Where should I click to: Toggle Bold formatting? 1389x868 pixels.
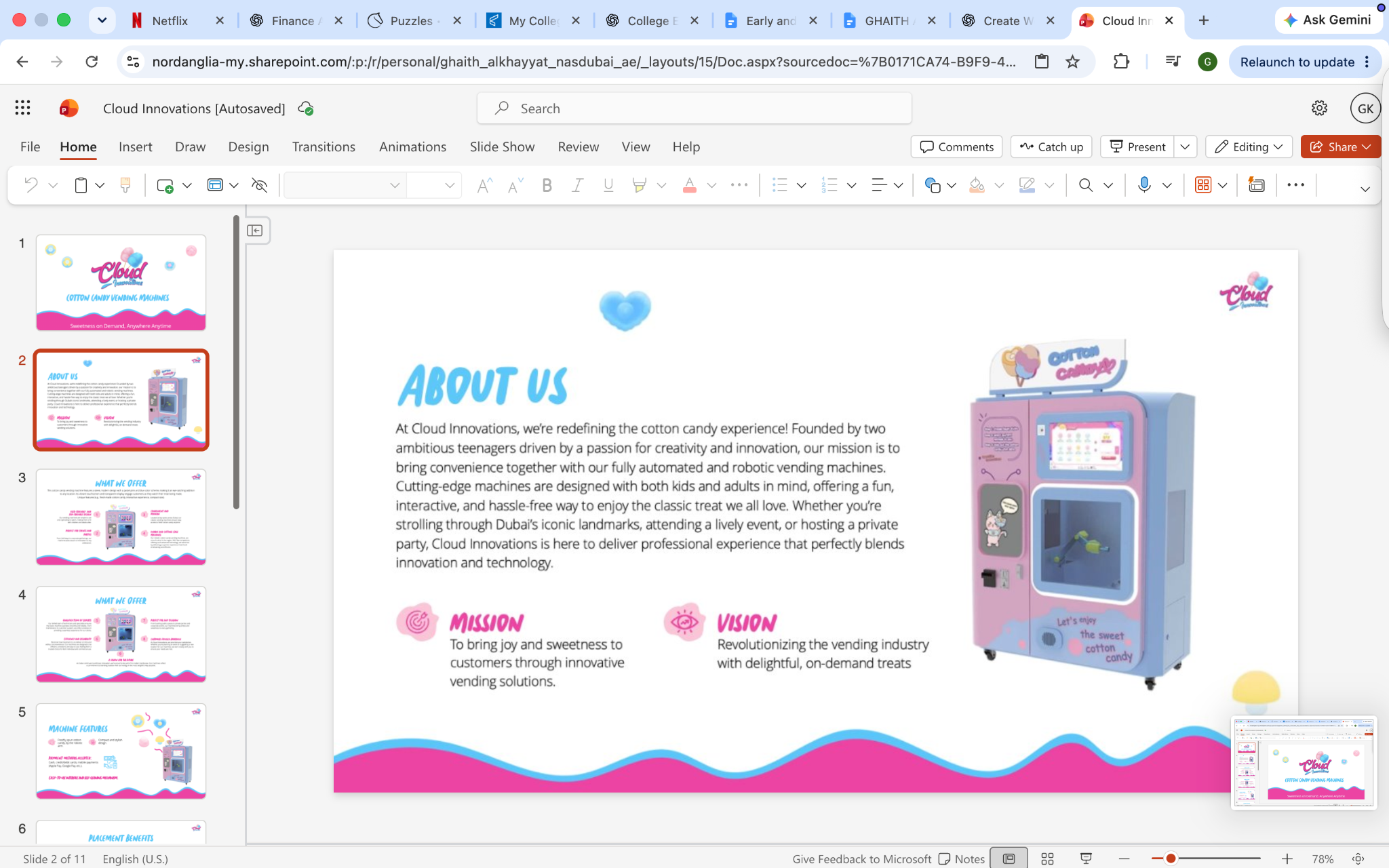point(547,185)
